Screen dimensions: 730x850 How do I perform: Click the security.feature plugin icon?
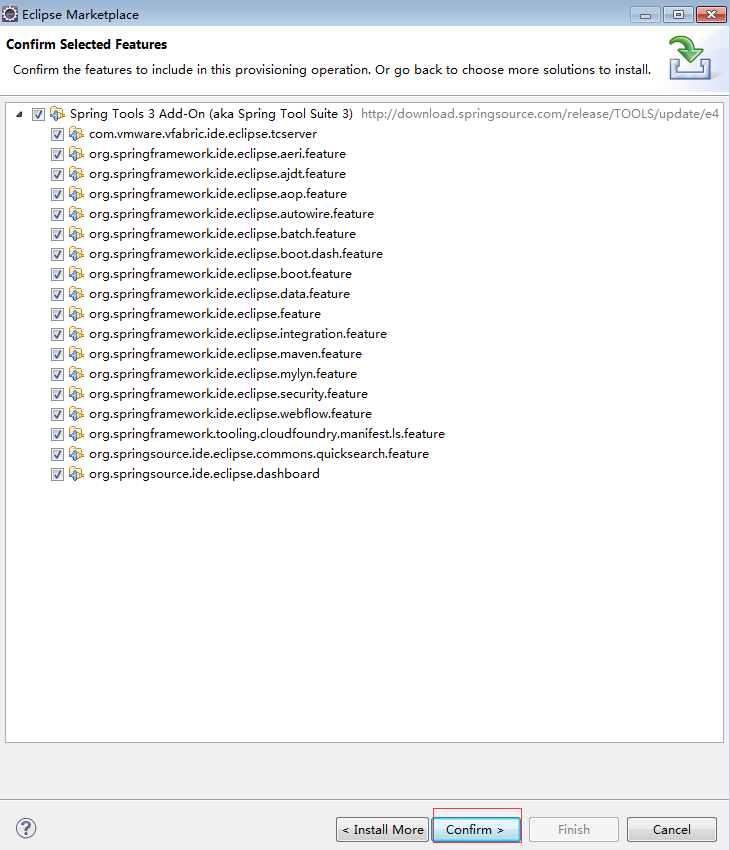tap(76, 394)
